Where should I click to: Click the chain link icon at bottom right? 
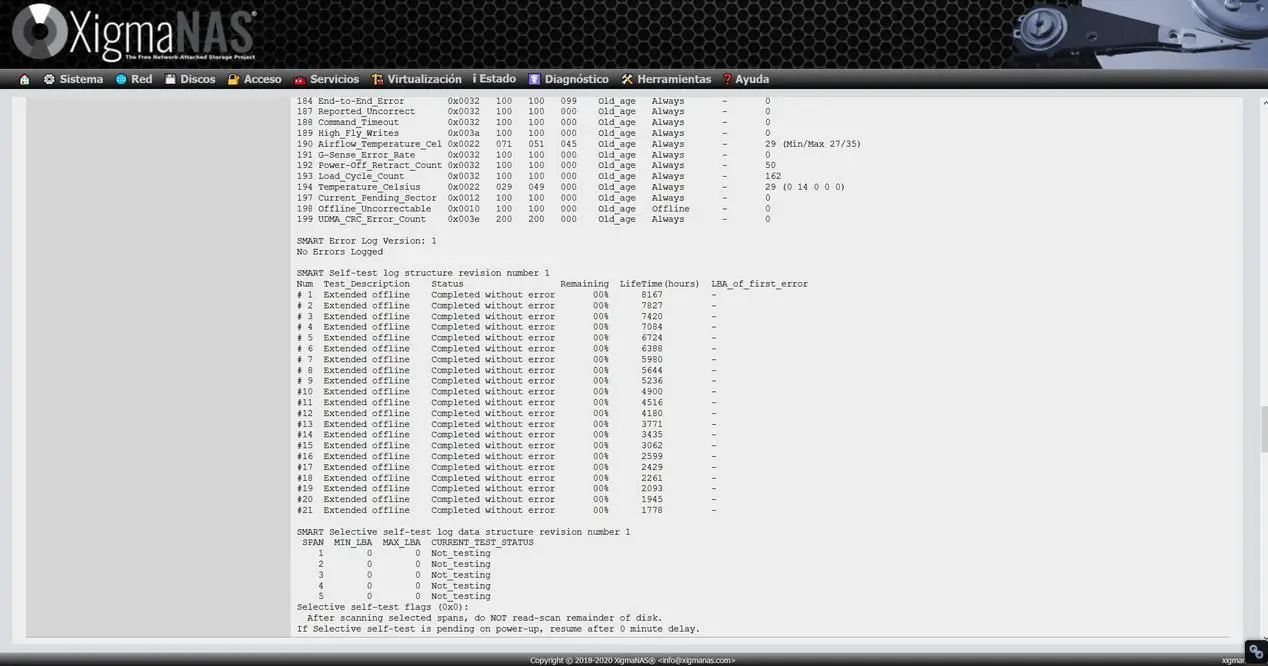(1255, 651)
